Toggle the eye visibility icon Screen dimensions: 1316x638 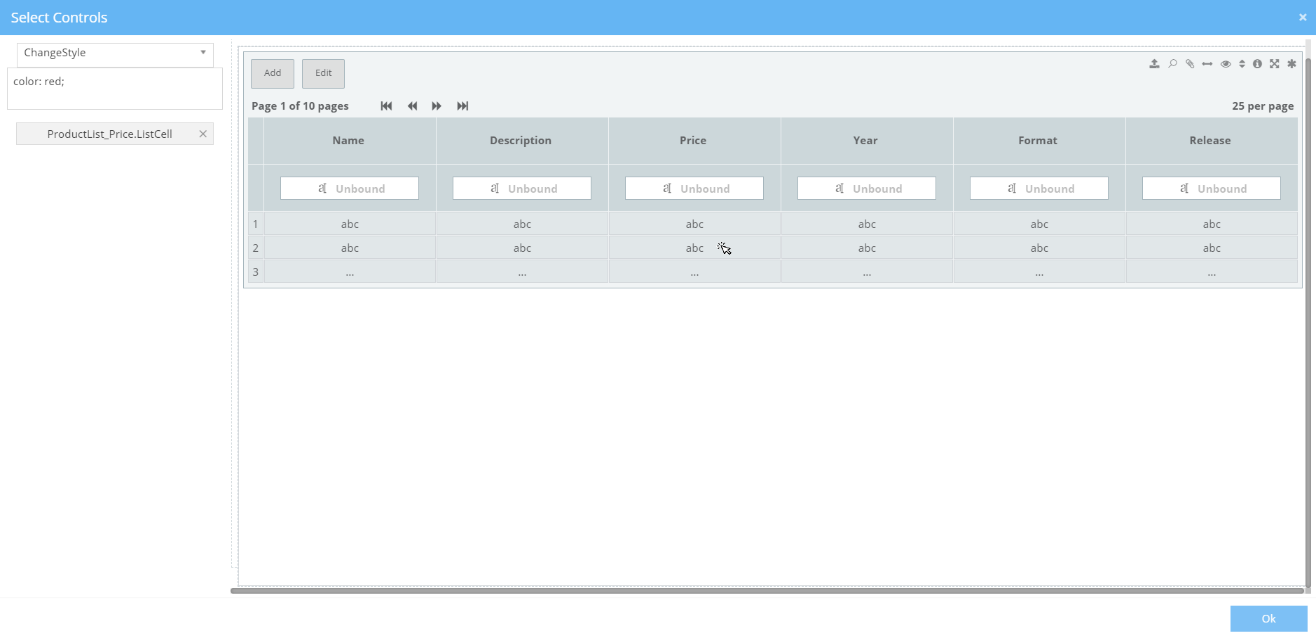(1225, 64)
